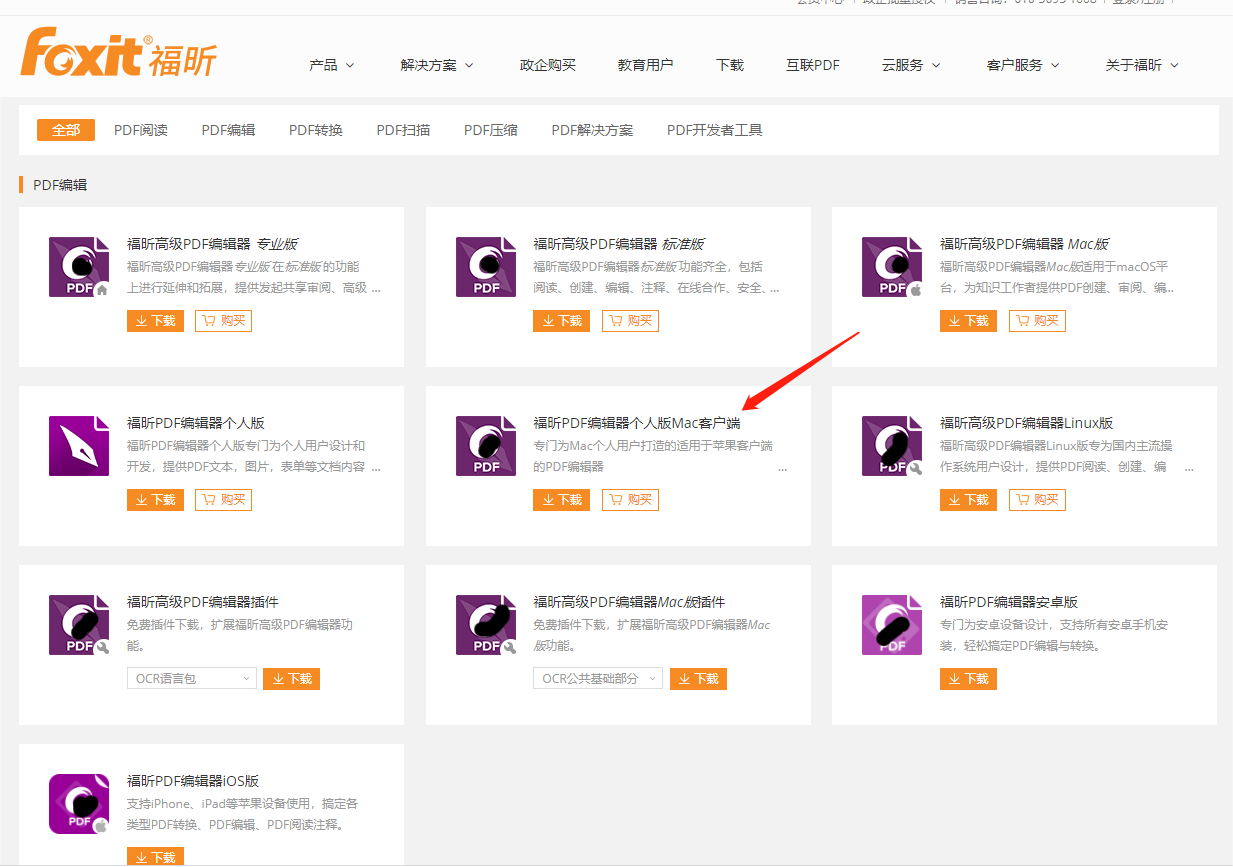Screen dimensions: 1233x867
Task: Open title 福昕高级PDF编辑器插件
Action: coord(203,602)
